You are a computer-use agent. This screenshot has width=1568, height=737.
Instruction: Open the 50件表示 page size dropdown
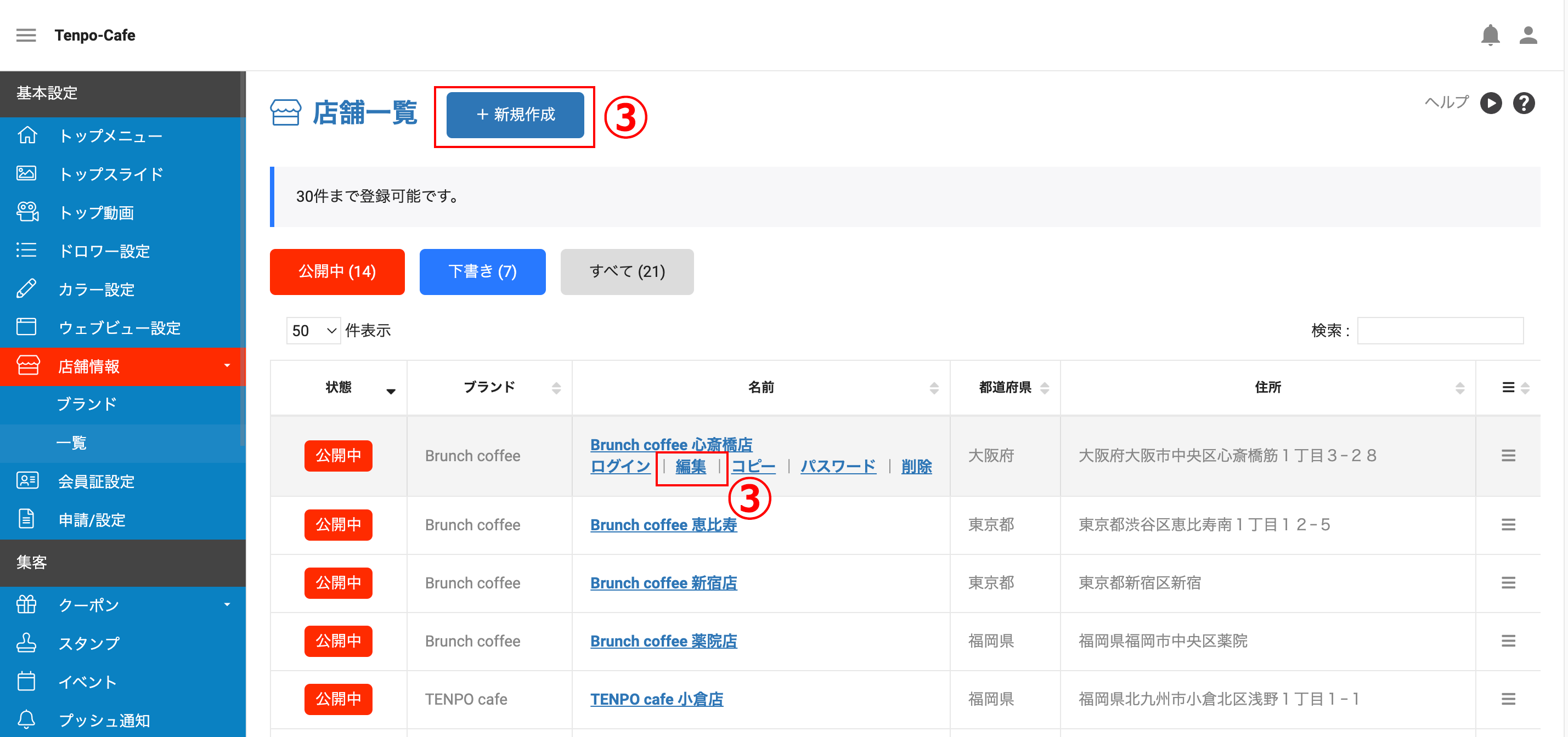click(313, 331)
